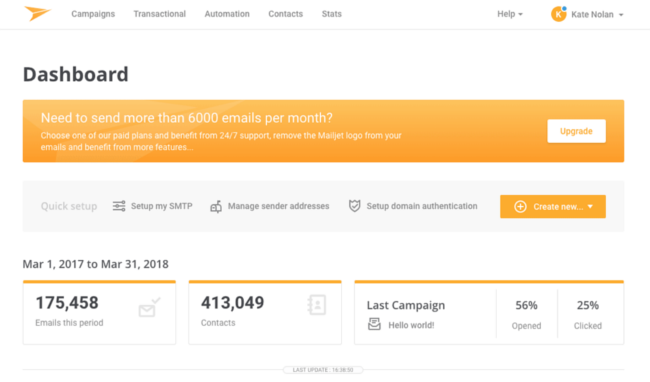Image resolution: width=650 pixels, height=382 pixels.
Task: Expand the Help dropdown
Action: (x=510, y=14)
